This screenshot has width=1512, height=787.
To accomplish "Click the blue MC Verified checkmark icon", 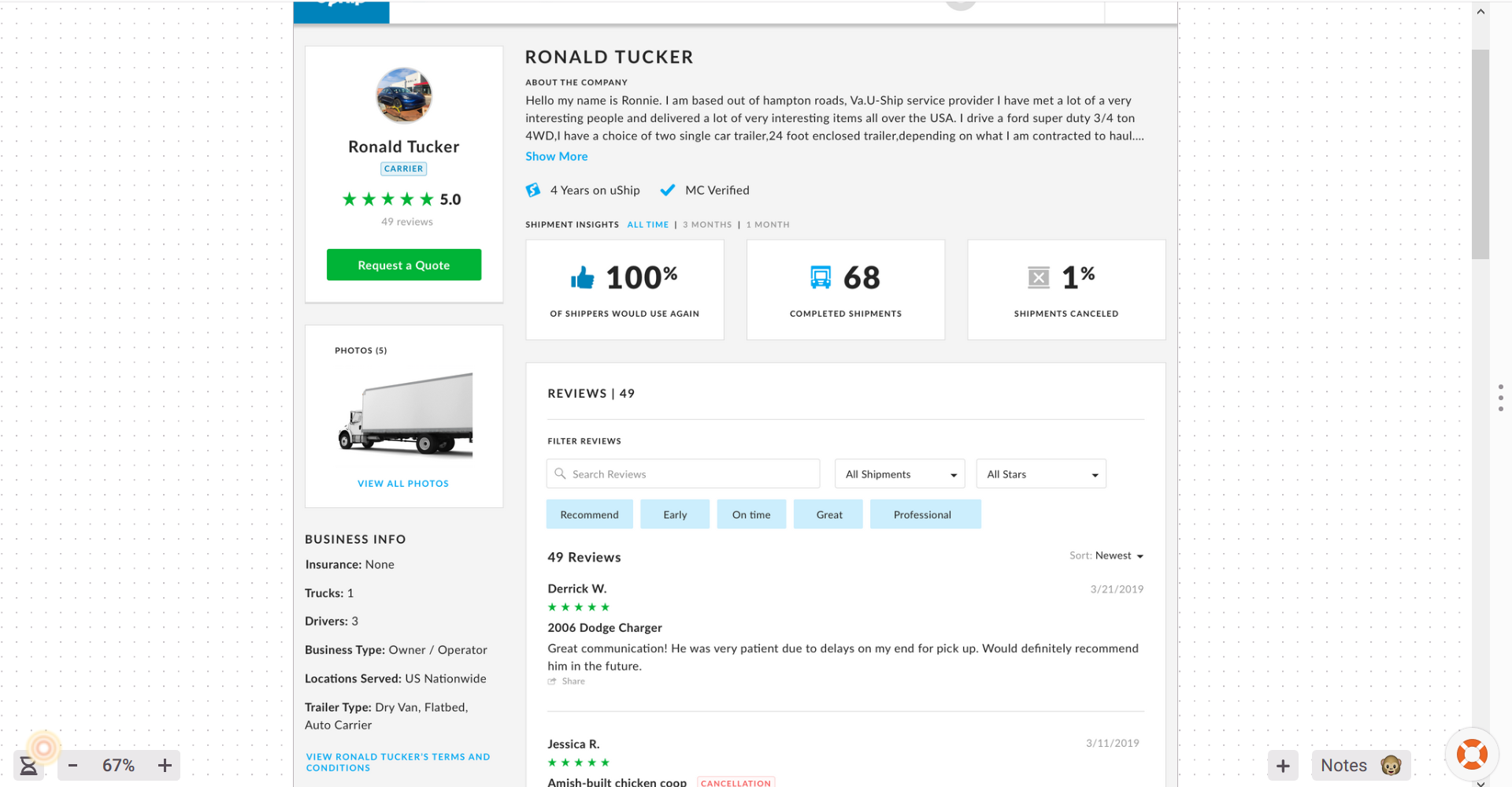I will click(668, 190).
